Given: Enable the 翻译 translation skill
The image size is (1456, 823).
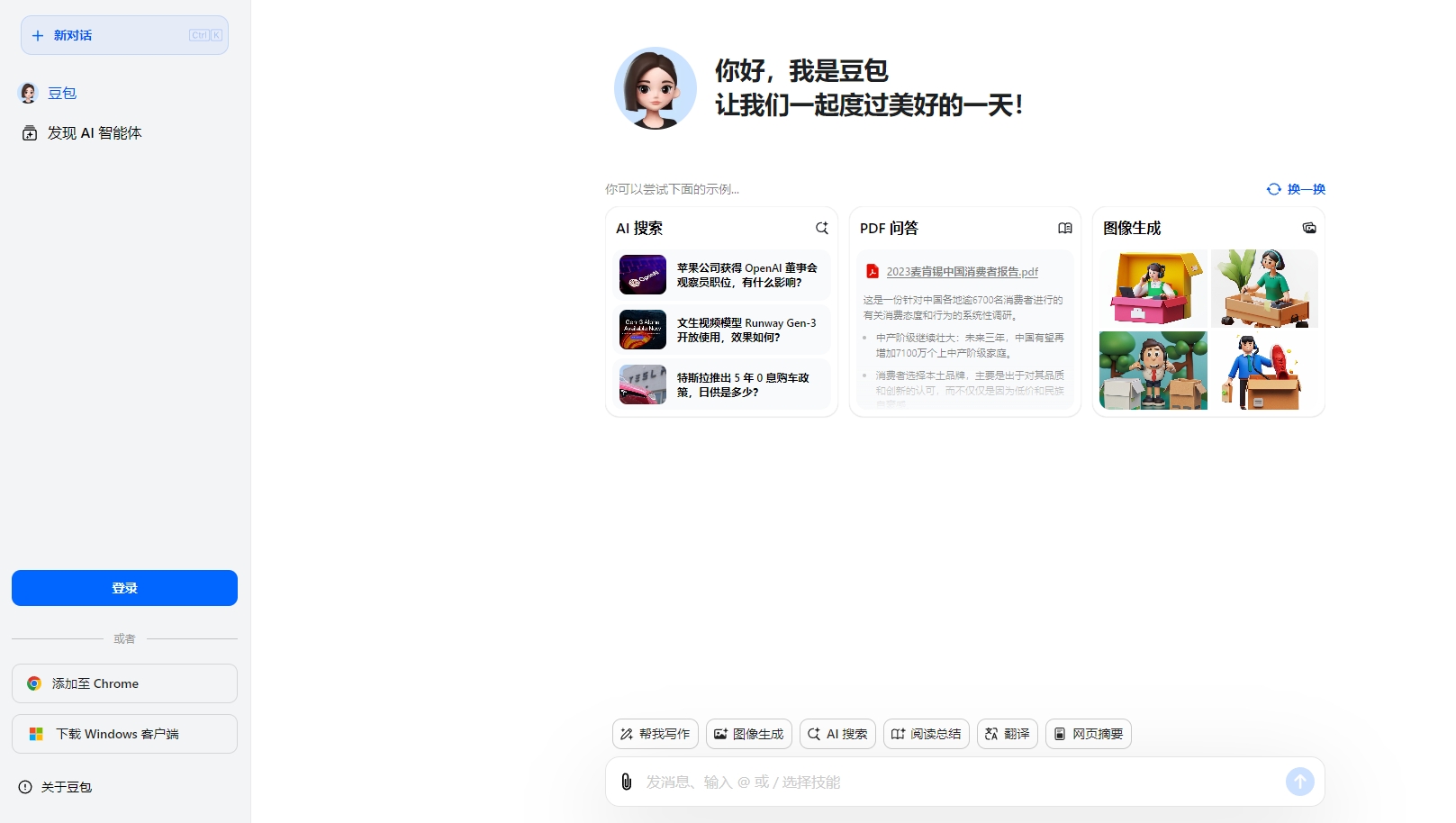Looking at the screenshot, I should tap(1007, 734).
